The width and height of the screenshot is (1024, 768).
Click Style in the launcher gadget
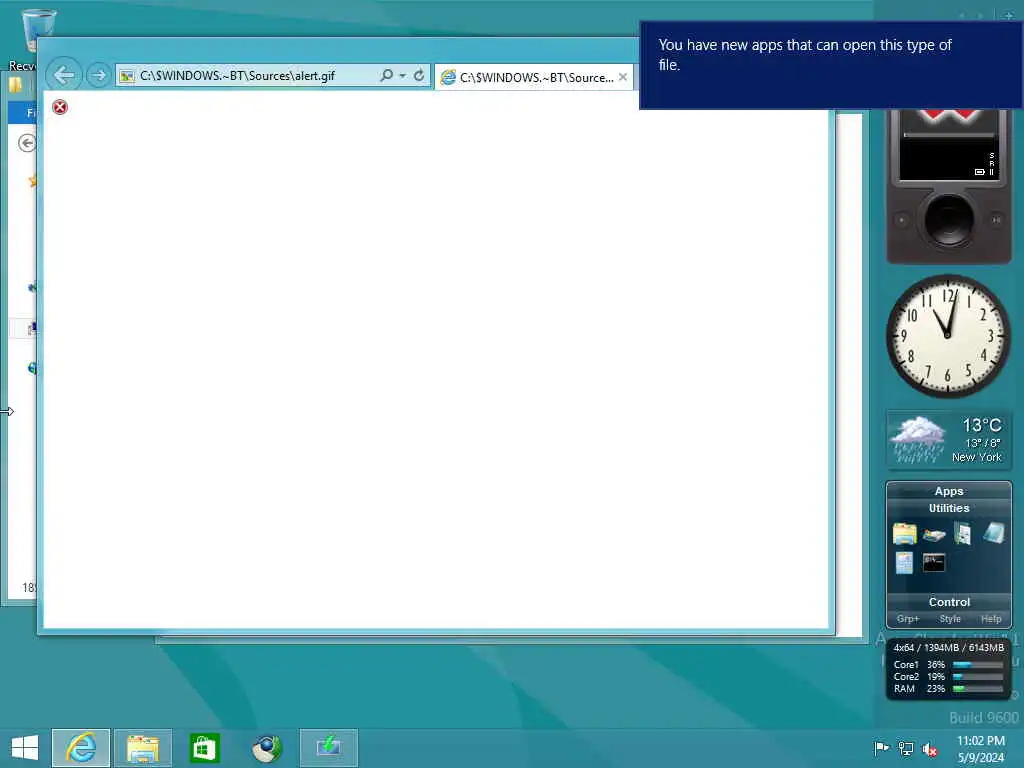[x=950, y=619]
